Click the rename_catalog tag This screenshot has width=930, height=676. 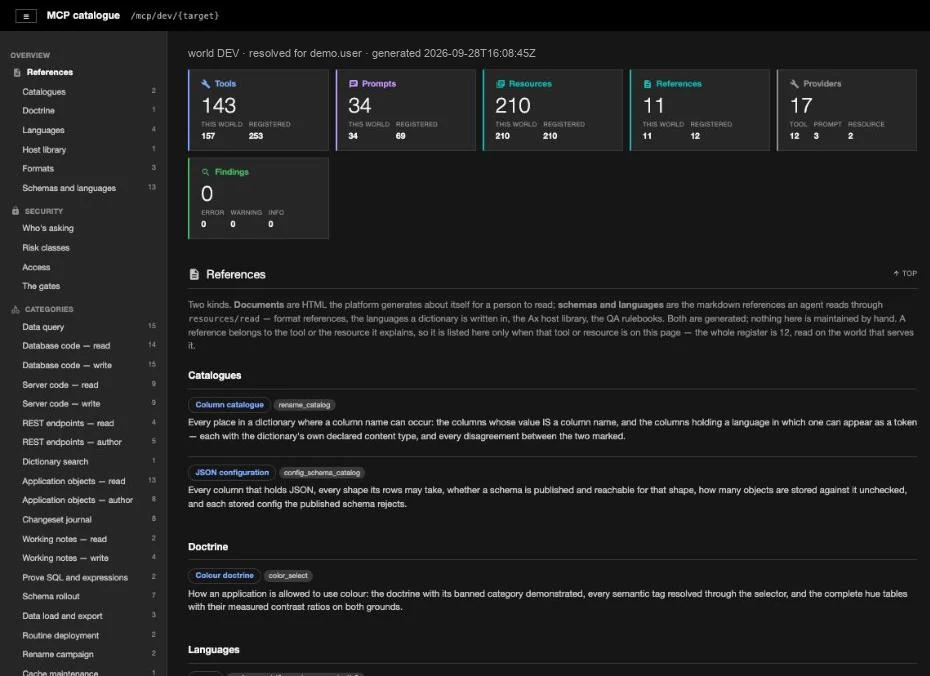click(304, 405)
